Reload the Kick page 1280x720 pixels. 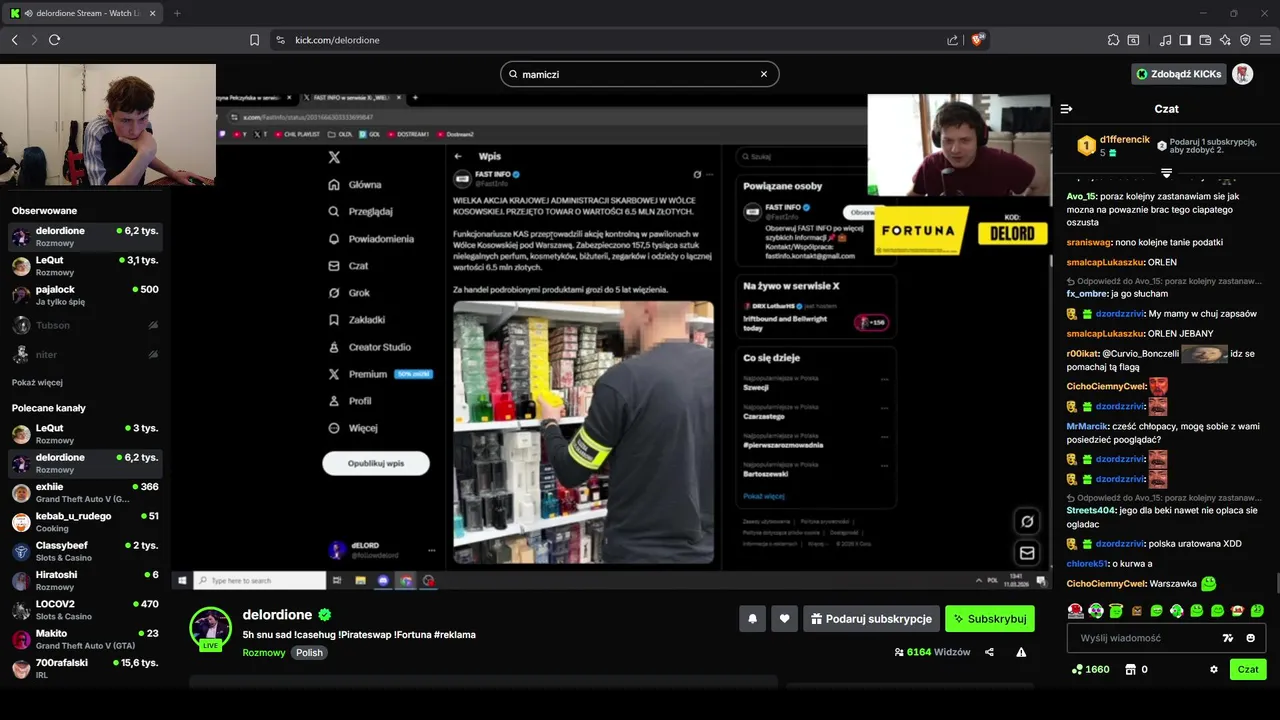54,40
